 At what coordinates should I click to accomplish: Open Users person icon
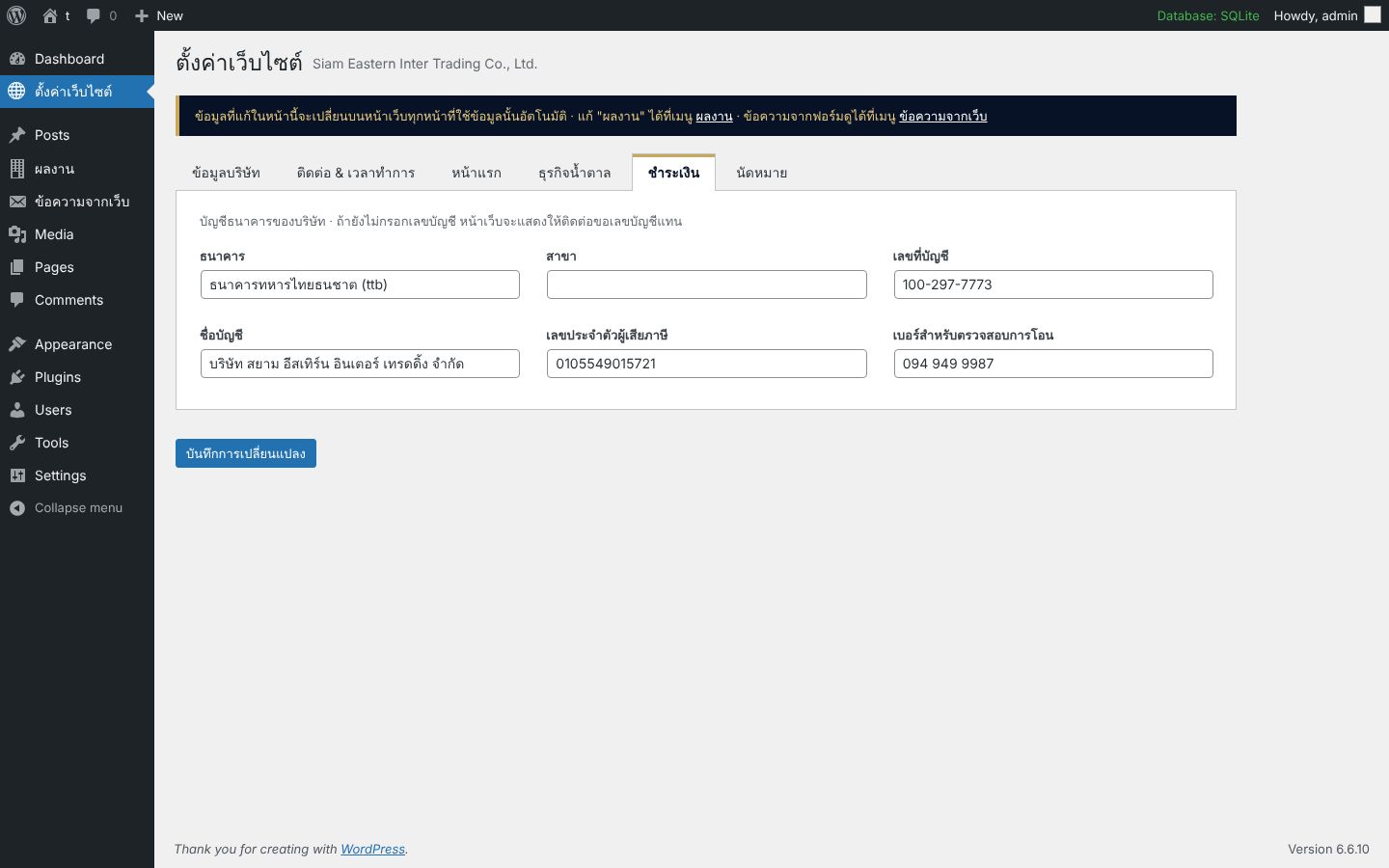click(16, 410)
